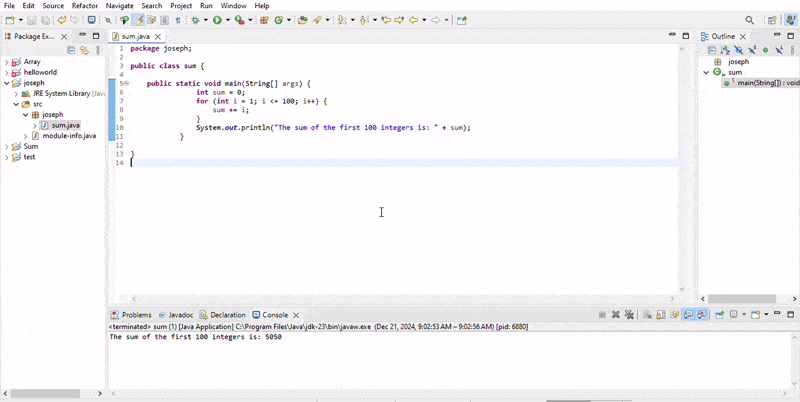Remove launch with console X icon
This screenshot has height=402, width=800.
tap(616, 315)
